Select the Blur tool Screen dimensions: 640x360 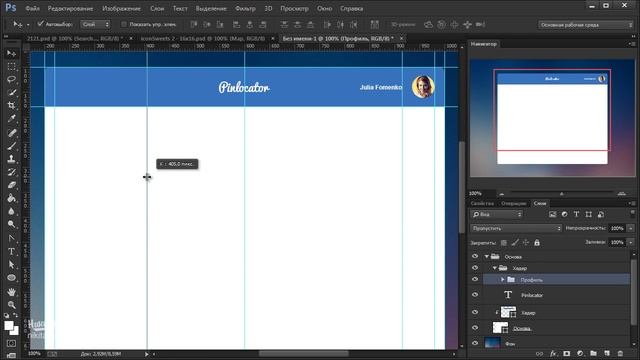point(11,211)
